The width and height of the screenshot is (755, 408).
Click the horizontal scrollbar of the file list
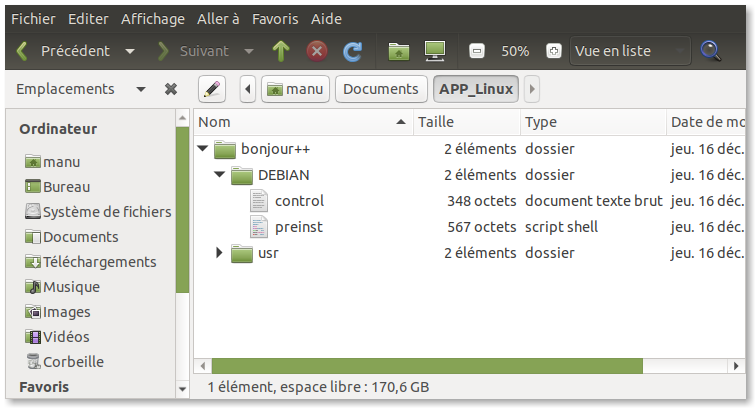[427, 366]
